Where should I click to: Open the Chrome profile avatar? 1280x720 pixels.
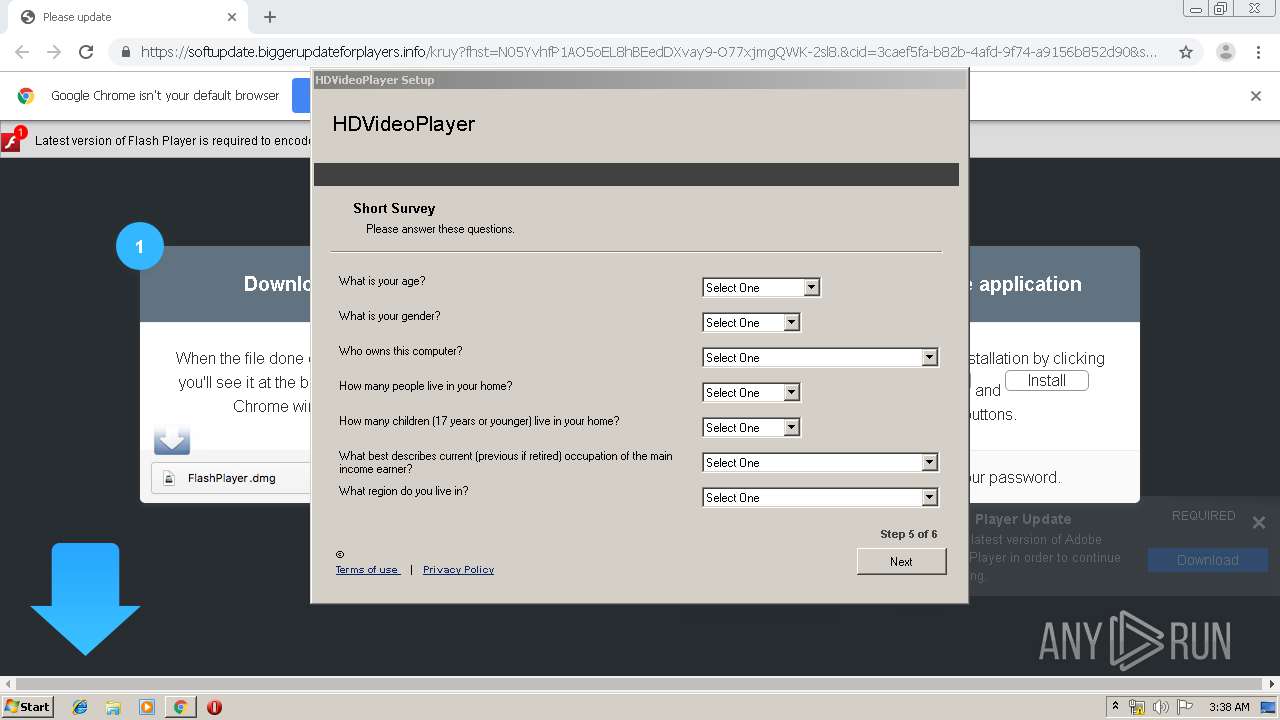1225,52
